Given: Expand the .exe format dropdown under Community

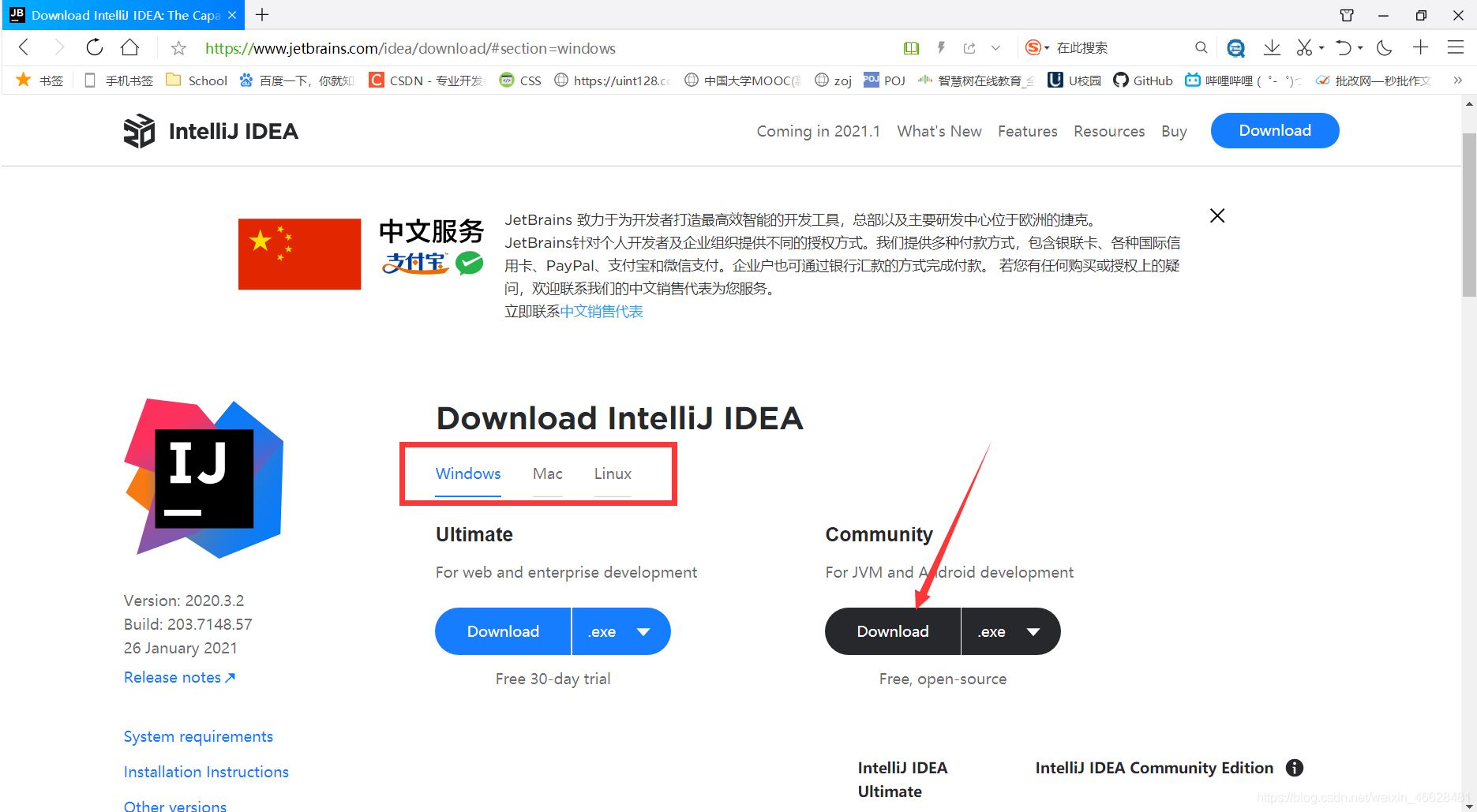Looking at the screenshot, I should click(1011, 631).
